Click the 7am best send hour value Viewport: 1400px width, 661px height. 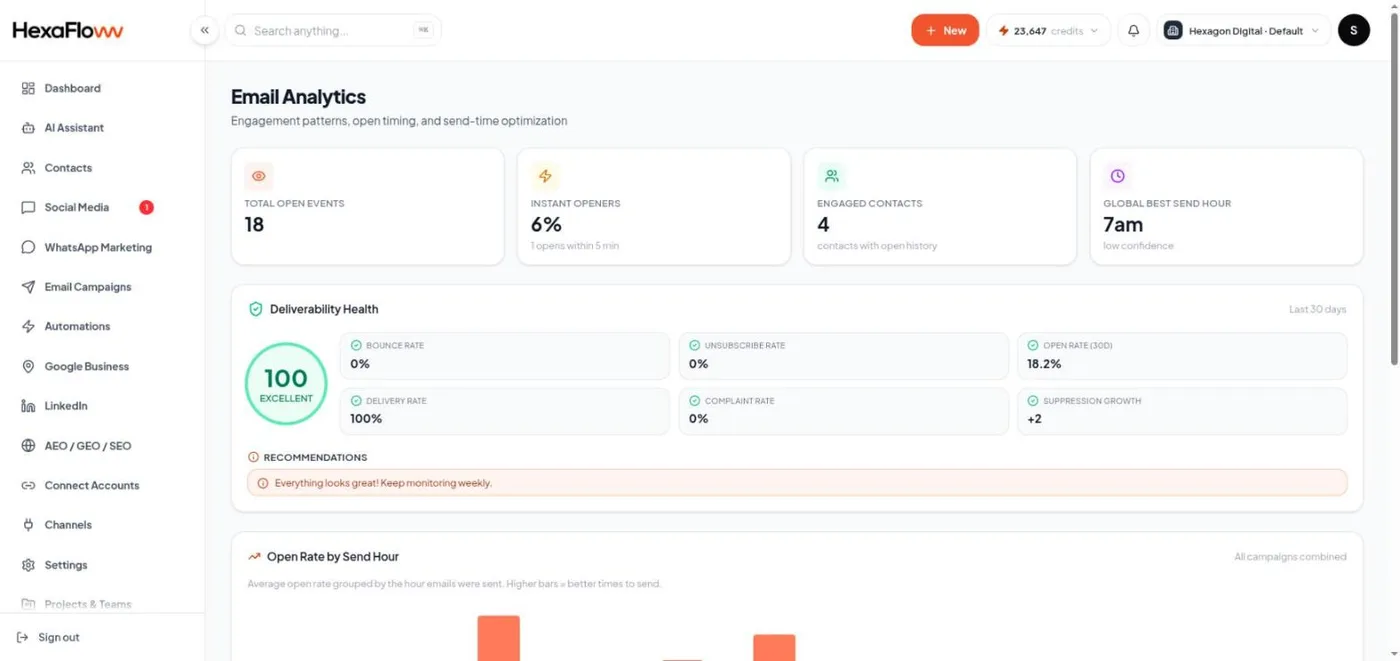(1123, 225)
